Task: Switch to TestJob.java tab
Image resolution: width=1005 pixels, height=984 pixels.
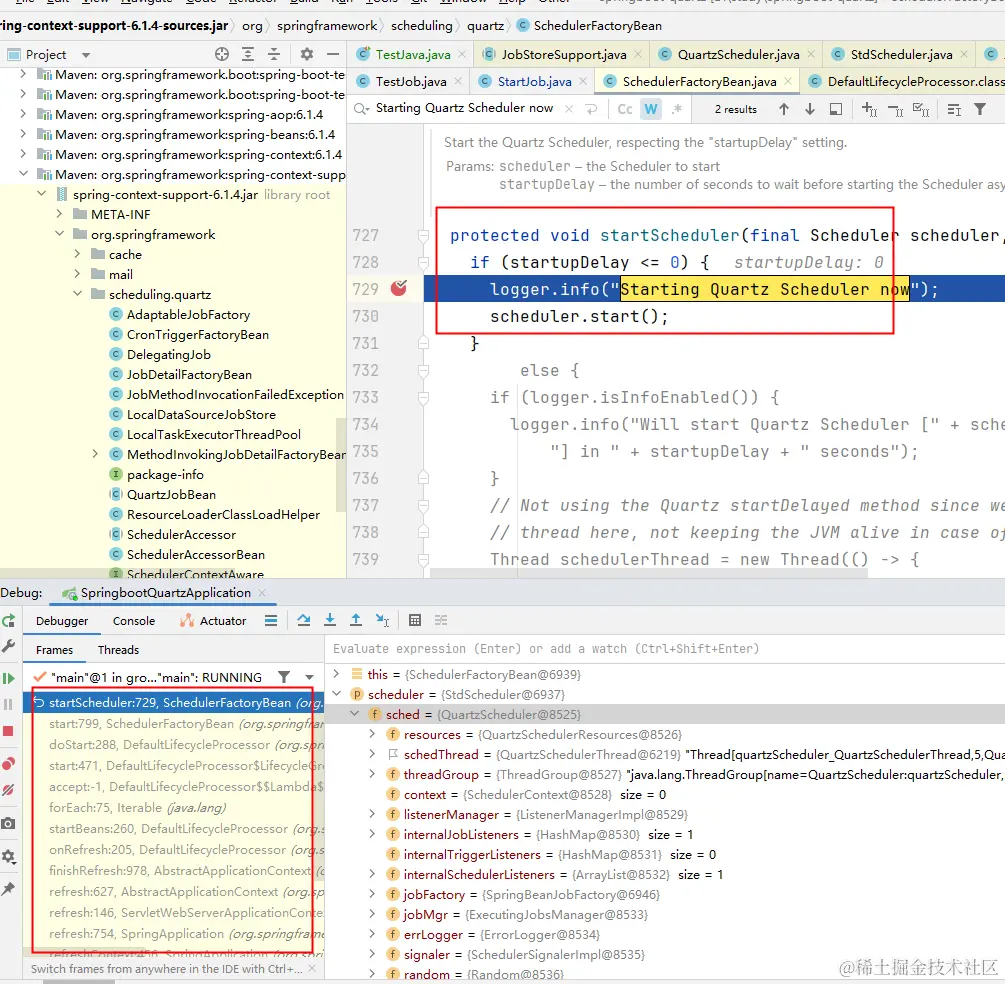Action: coord(410,82)
